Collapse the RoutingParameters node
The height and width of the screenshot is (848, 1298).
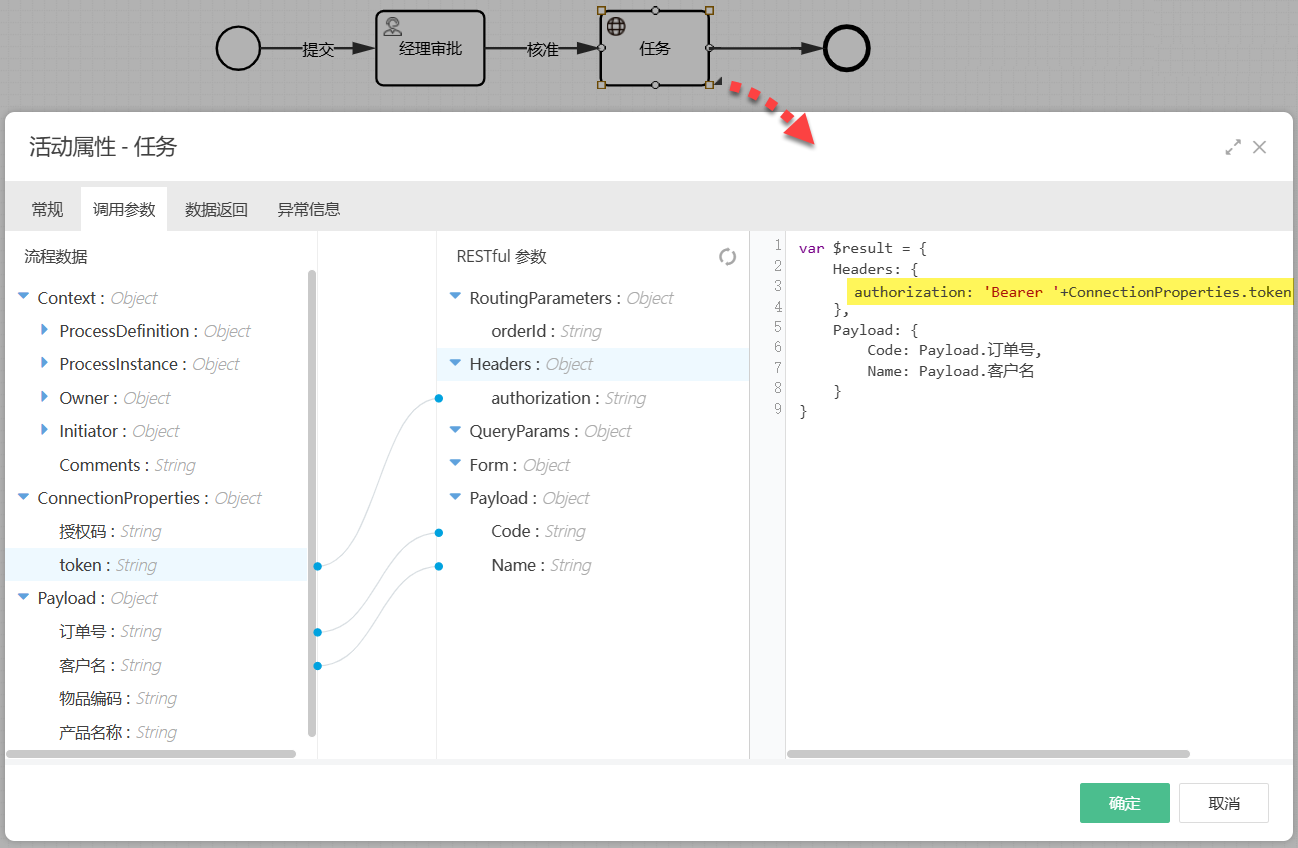pos(455,297)
